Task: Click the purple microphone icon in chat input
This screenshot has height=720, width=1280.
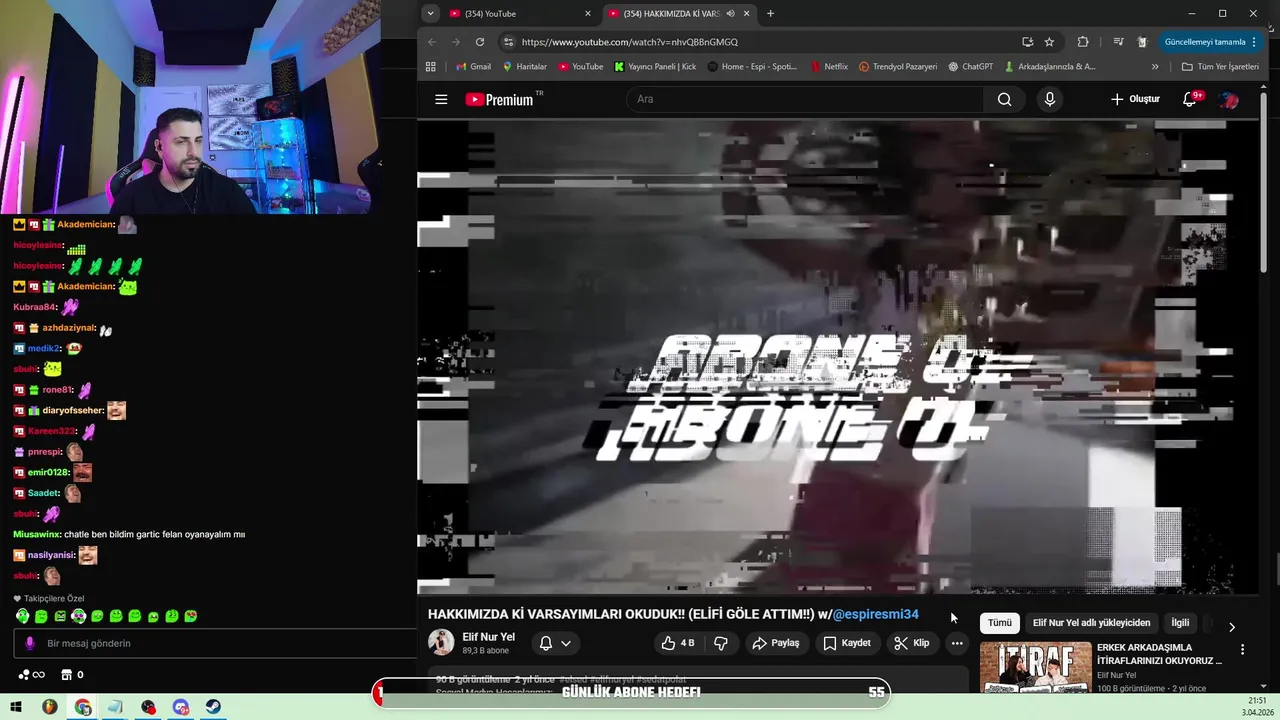Action: pyautogui.click(x=29, y=644)
